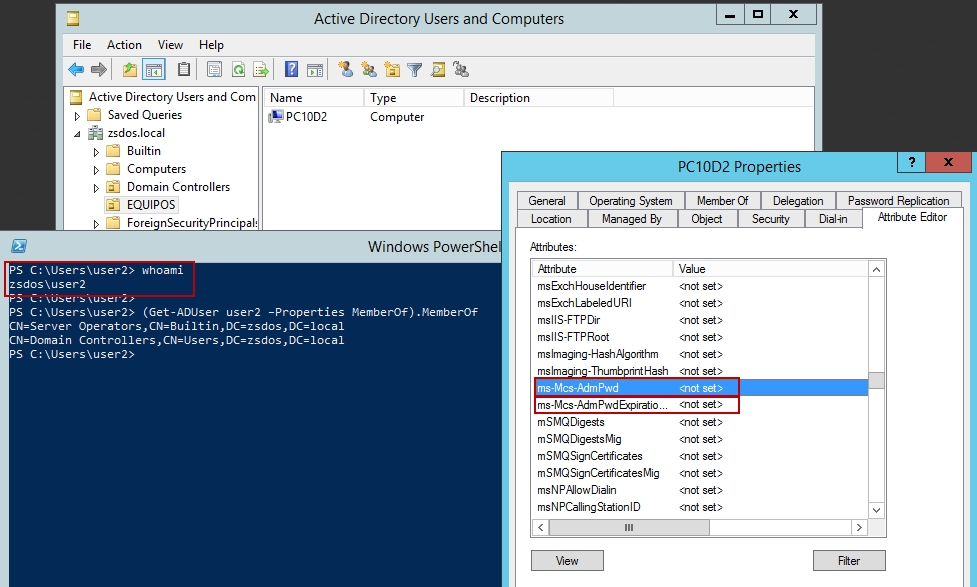Click the Create new group icon
This screenshot has width=977, height=587.
[x=369, y=69]
